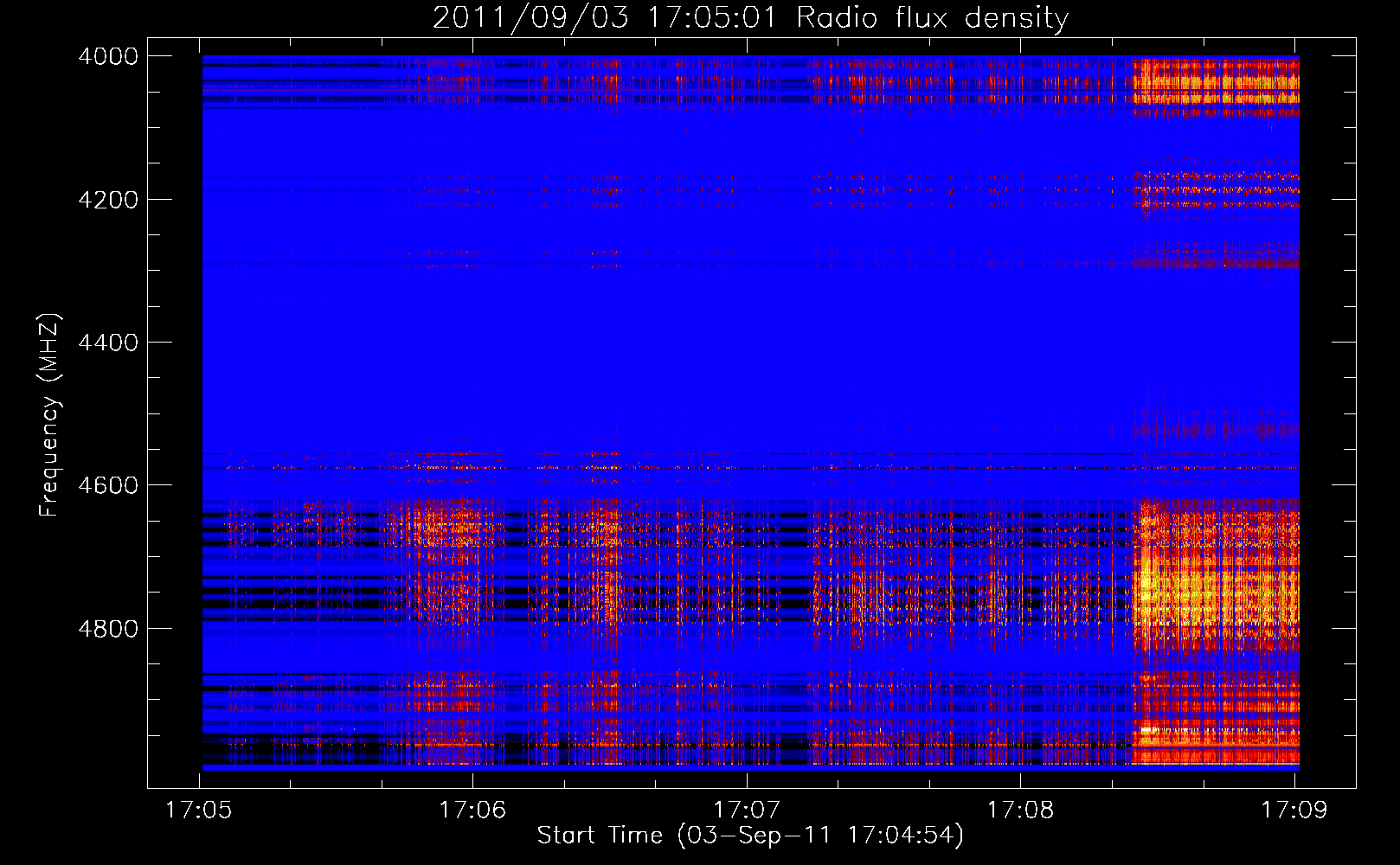Click the 4600 frequency tick label
Image resolution: width=1400 pixels, height=865 pixels.
click(108, 485)
